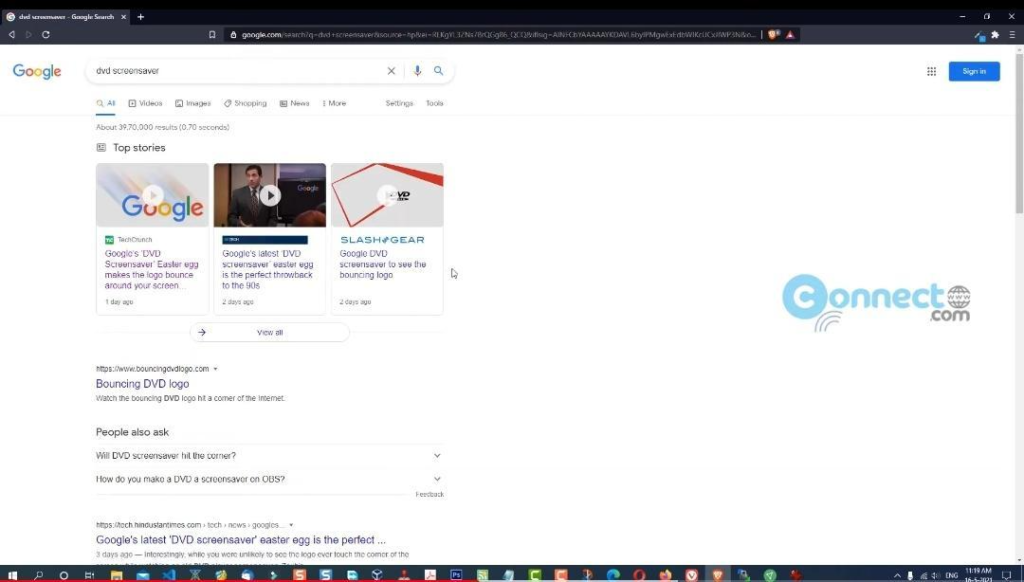The image size is (1024, 582).
Task: Click the Windows Start button
Action: (13, 575)
